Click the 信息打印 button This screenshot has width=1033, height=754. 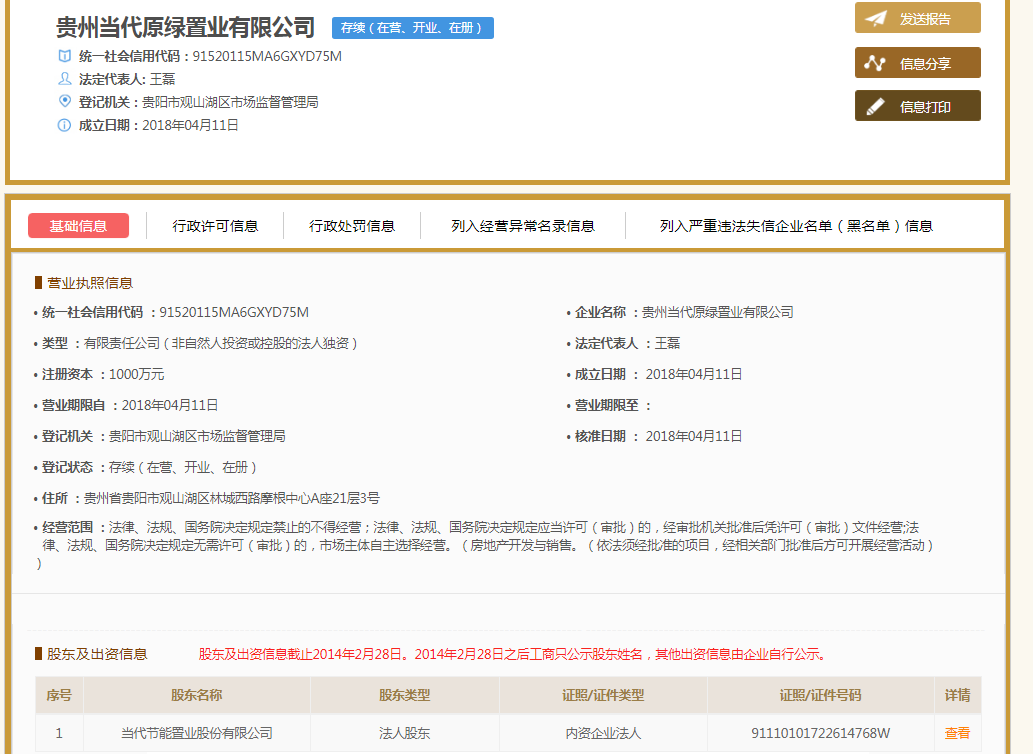(917, 105)
